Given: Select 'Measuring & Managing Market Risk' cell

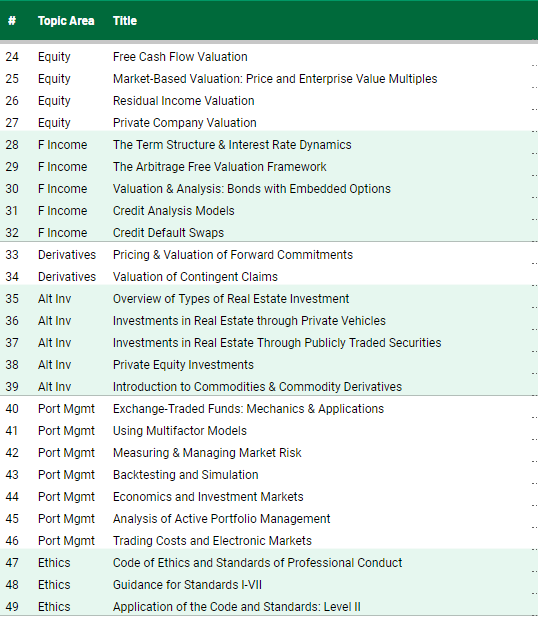Looking at the screenshot, I should (207, 453).
